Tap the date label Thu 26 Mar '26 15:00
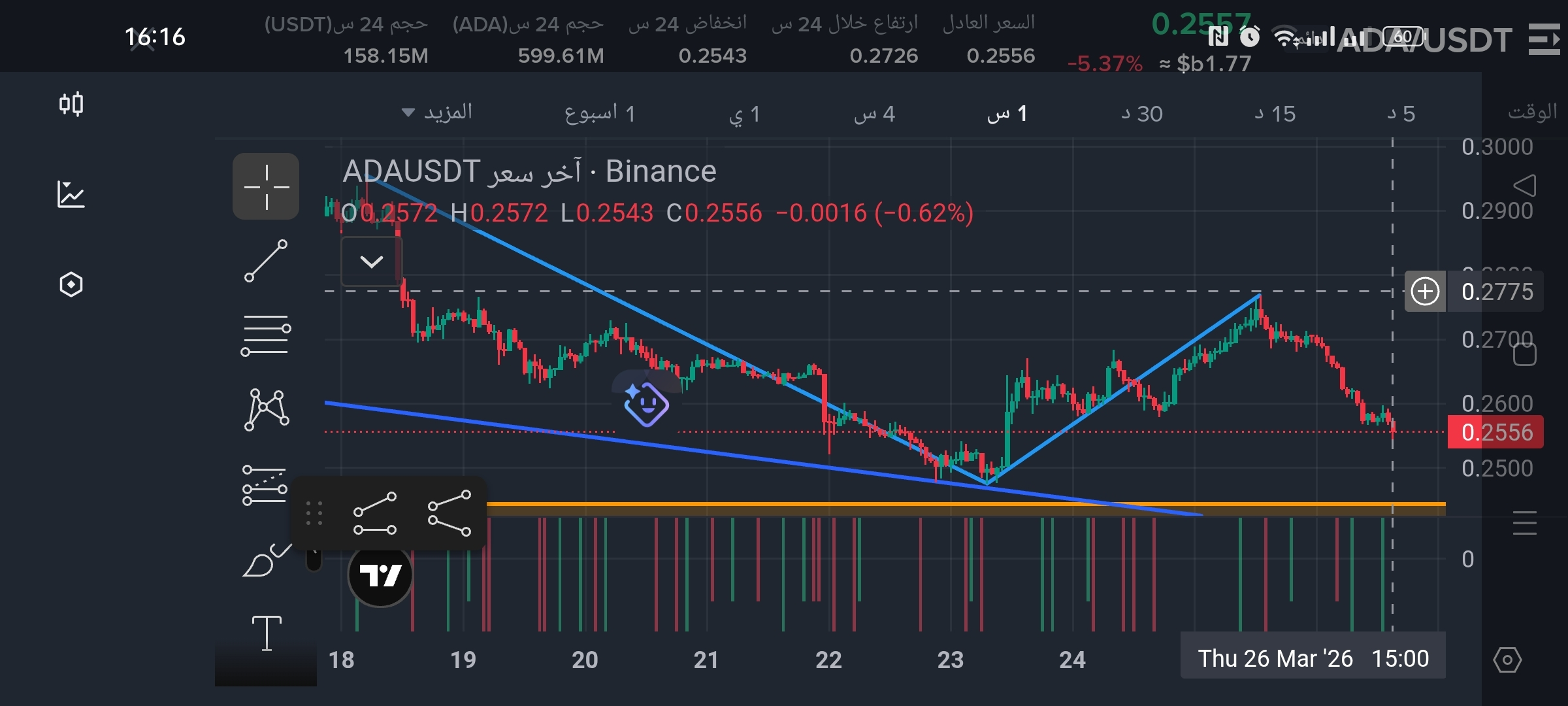Screen dimensions: 1568x706 [x=1313, y=658]
